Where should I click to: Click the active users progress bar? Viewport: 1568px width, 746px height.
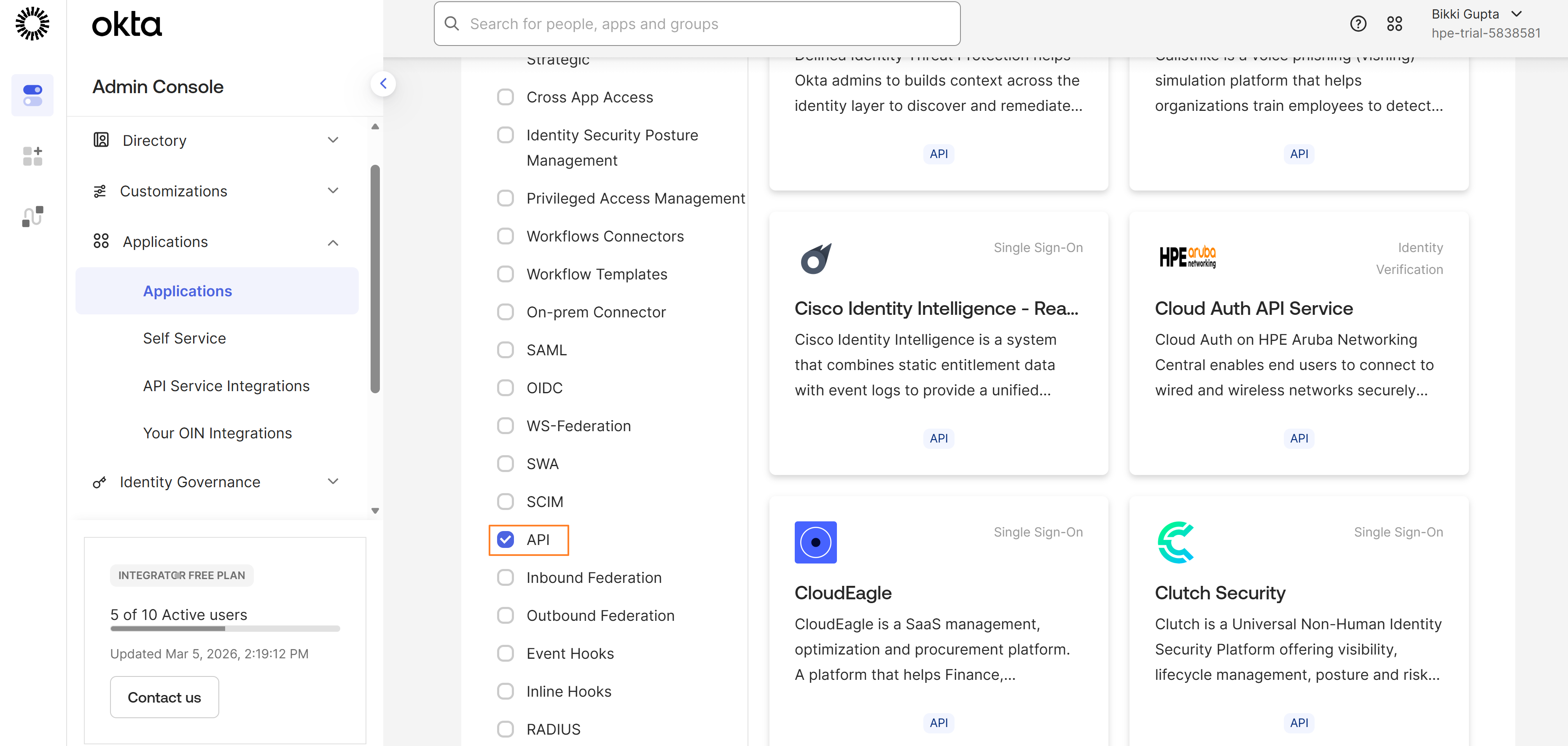225,628
